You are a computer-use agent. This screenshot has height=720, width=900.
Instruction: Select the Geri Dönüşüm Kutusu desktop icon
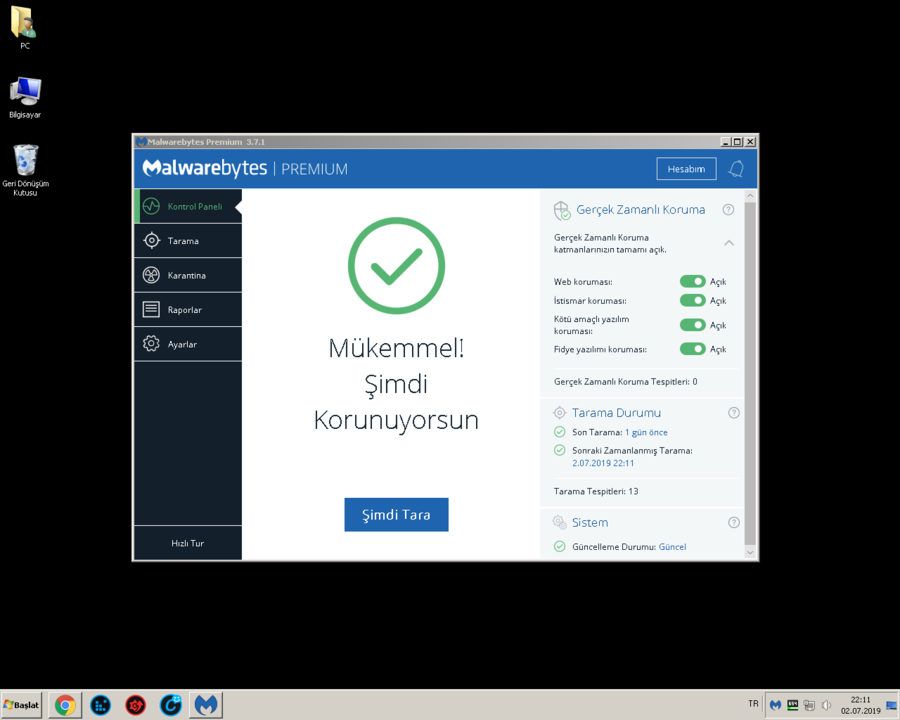pos(25,171)
